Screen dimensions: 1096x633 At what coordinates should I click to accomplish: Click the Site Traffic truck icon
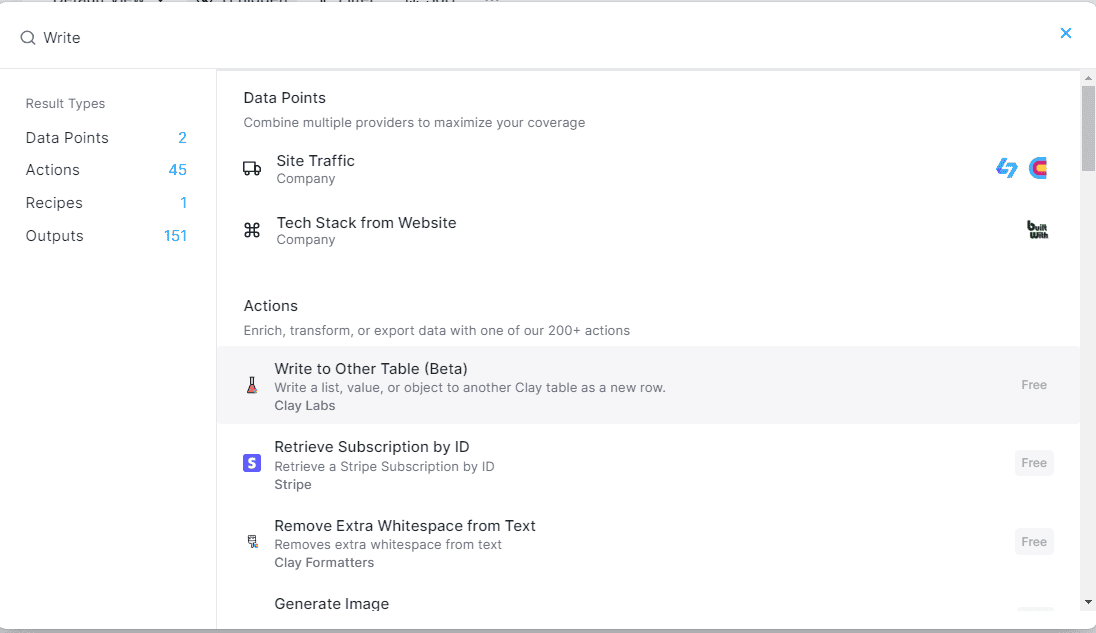click(x=252, y=168)
